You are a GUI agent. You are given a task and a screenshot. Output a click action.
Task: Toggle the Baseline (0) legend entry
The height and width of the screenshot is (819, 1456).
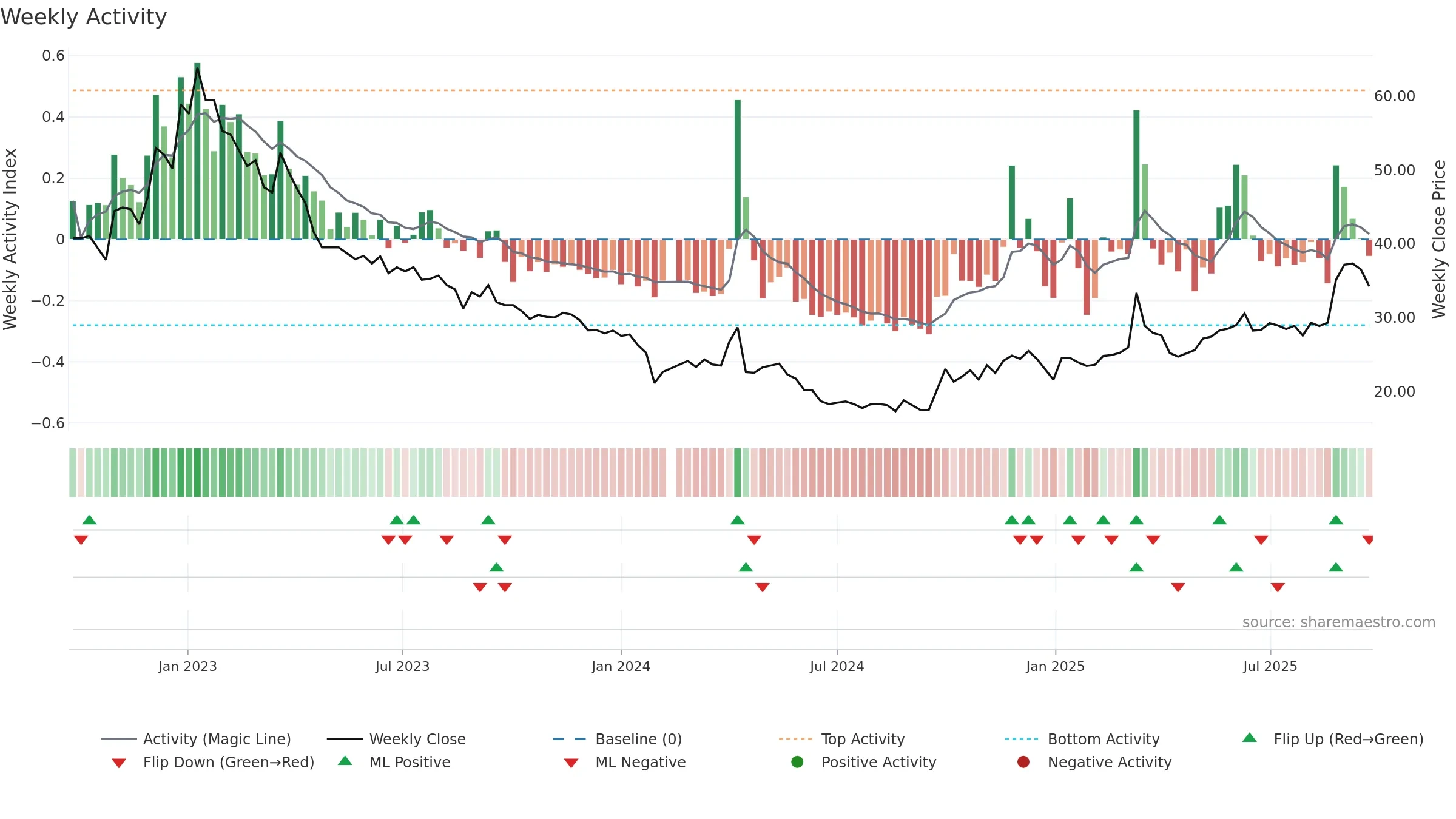point(618,739)
